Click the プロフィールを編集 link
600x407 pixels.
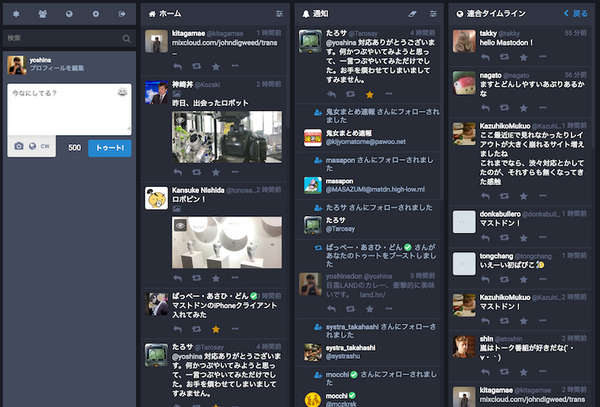[58, 68]
